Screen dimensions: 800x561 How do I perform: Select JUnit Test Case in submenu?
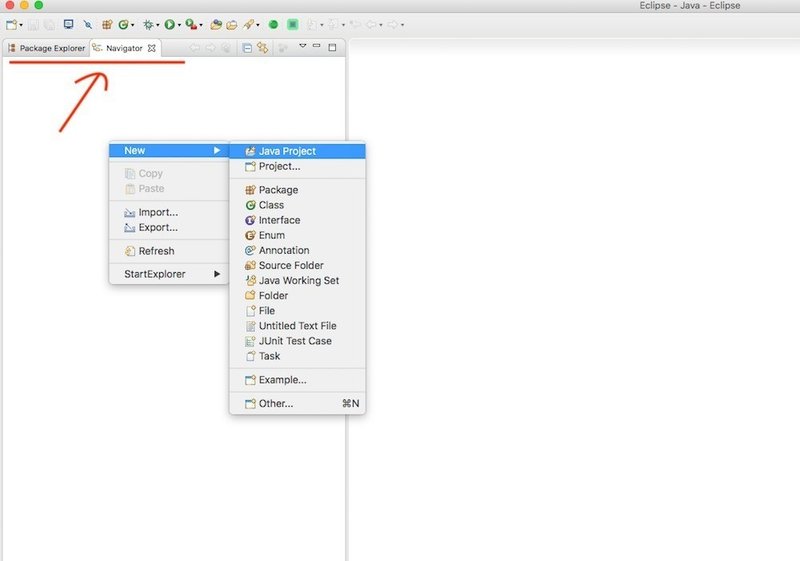(x=297, y=341)
